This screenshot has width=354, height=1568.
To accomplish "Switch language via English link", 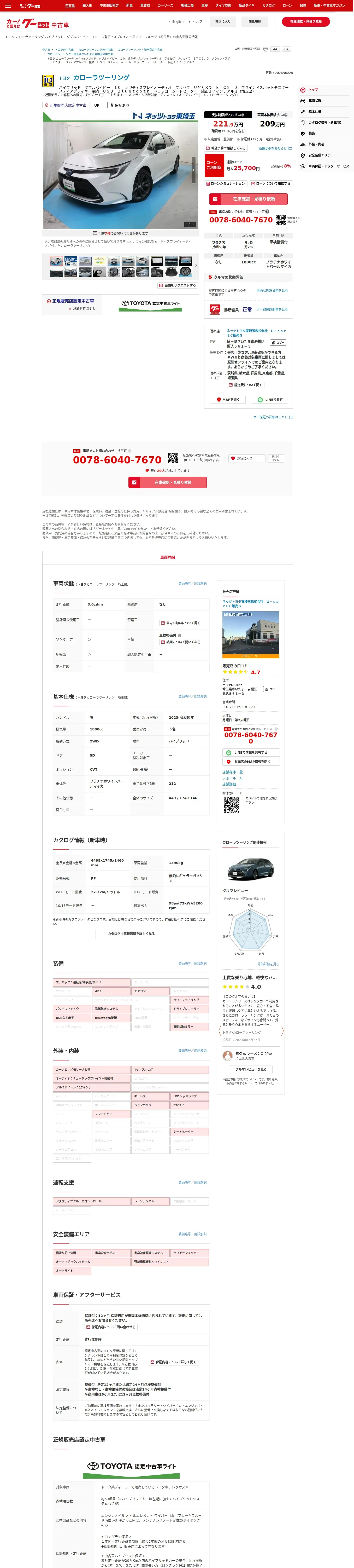I will (178, 21).
